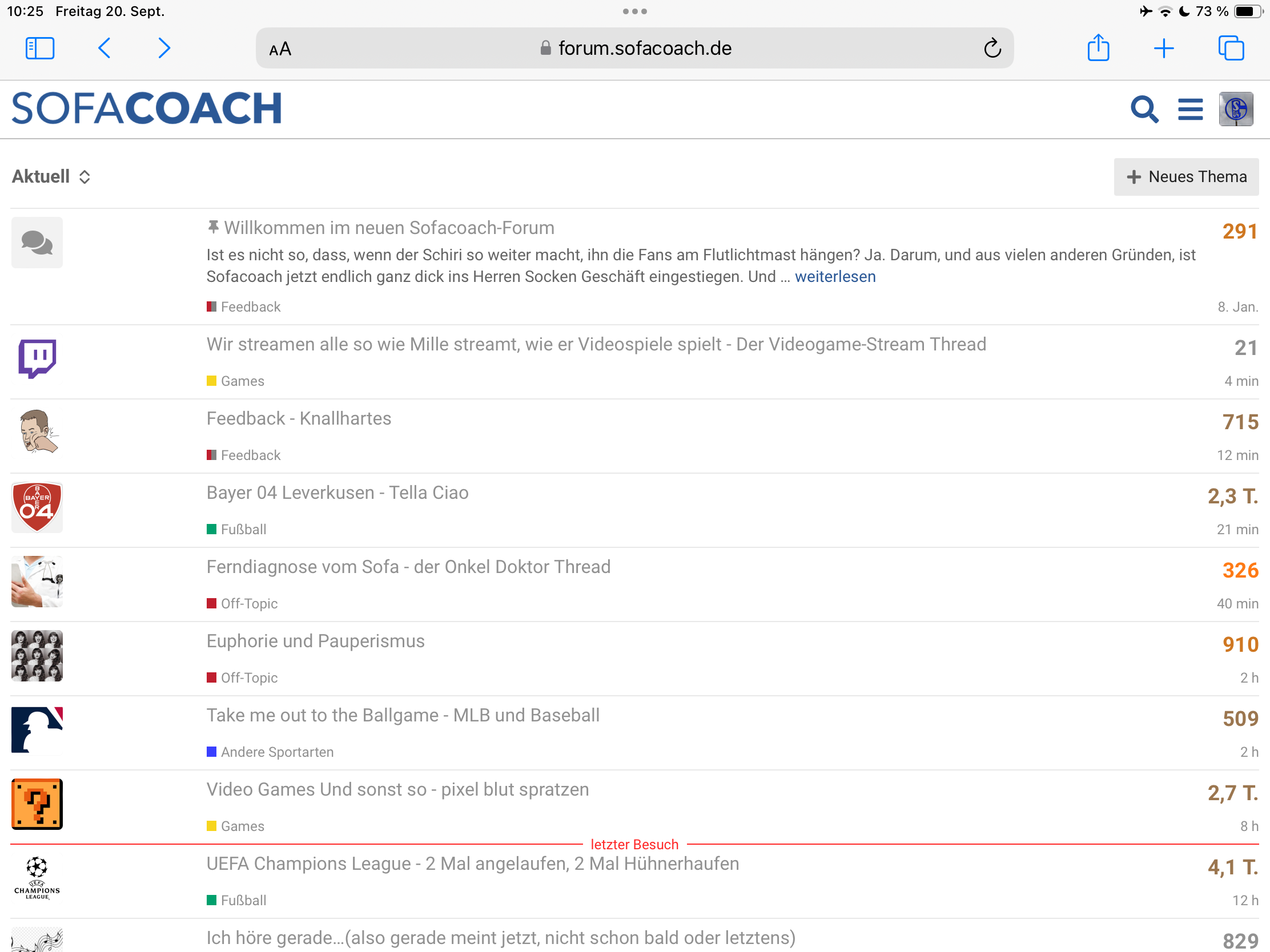The height and width of the screenshot is (952, 1270).
Task: Open the hamburger menu icon
Action: click(x=1189, y=109)
